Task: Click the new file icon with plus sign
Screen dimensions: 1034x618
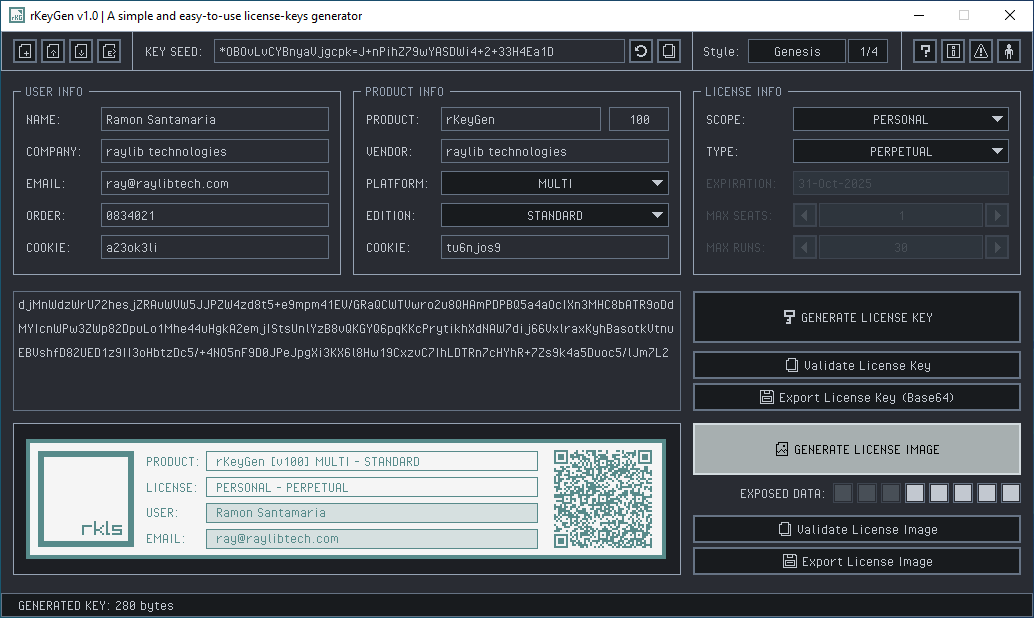Action: [x=25, y=51]
